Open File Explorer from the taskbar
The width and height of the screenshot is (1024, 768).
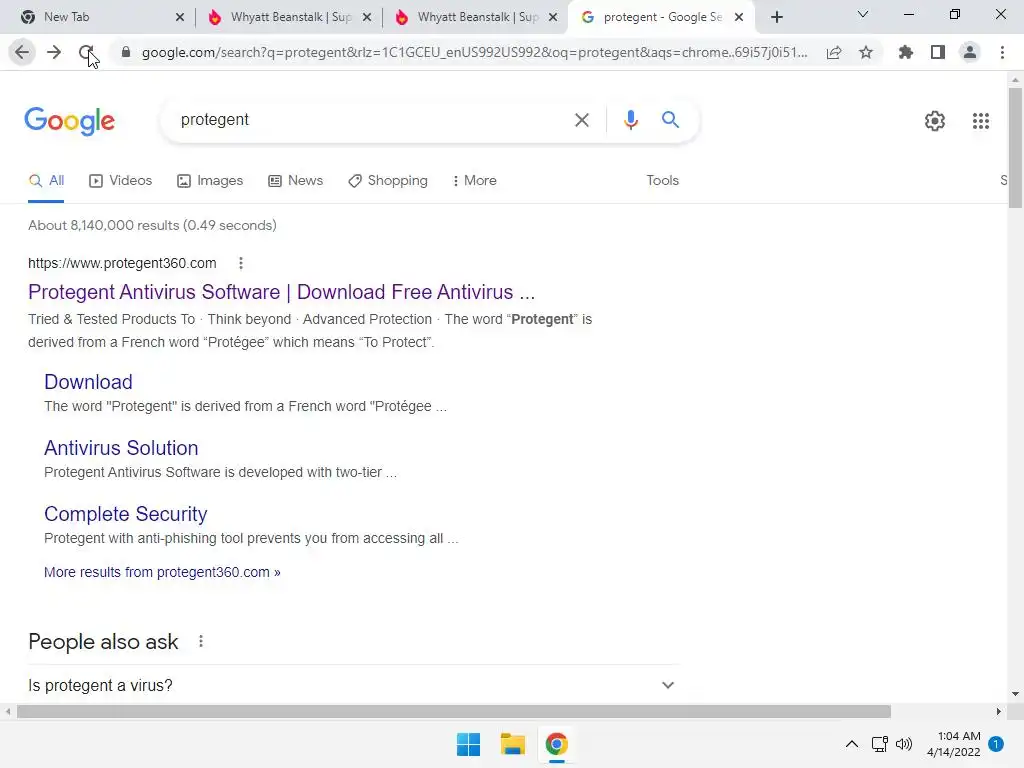pos(513,744)
